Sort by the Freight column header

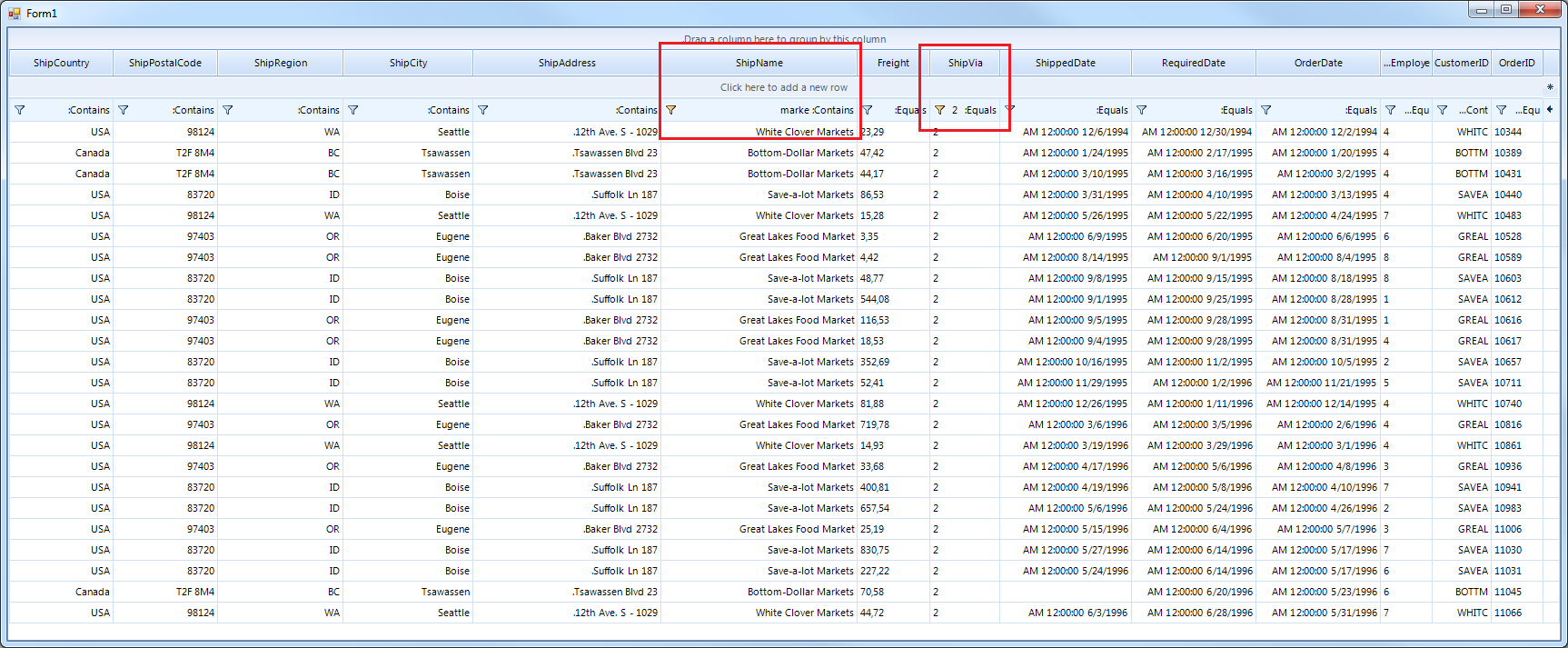coord(894,63)
